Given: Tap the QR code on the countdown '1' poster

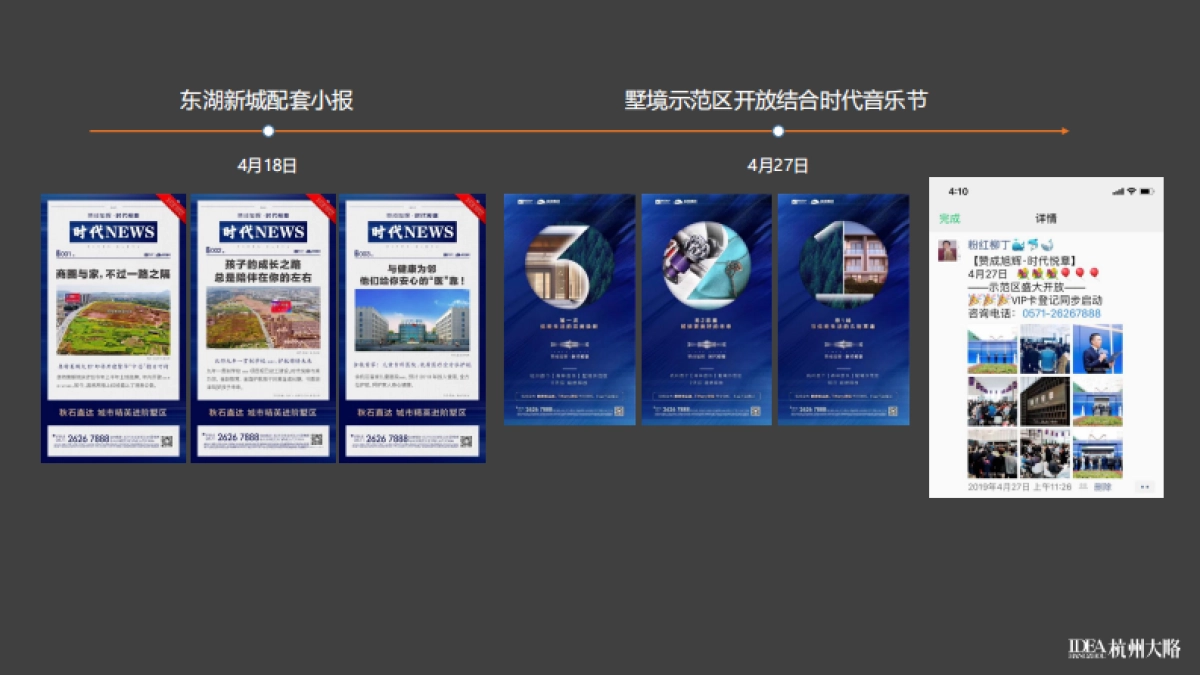Looking at the screenshot, I should 892,411.
